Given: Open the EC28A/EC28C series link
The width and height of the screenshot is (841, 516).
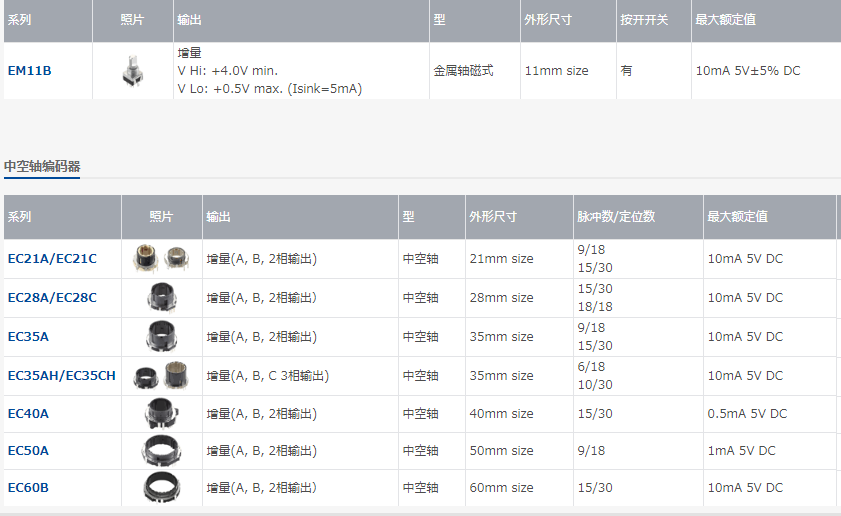Looking at the screenshot, I should pos(52,298).
